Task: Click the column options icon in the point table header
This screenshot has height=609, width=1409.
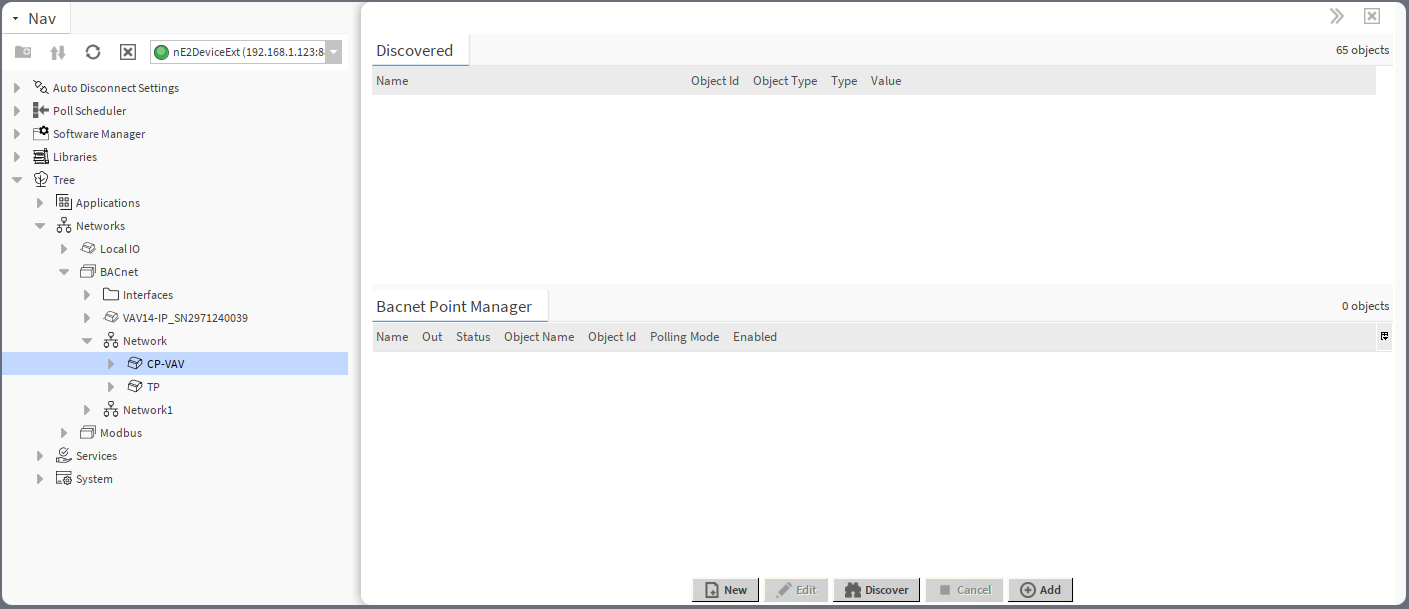Action: point(1384,337)
